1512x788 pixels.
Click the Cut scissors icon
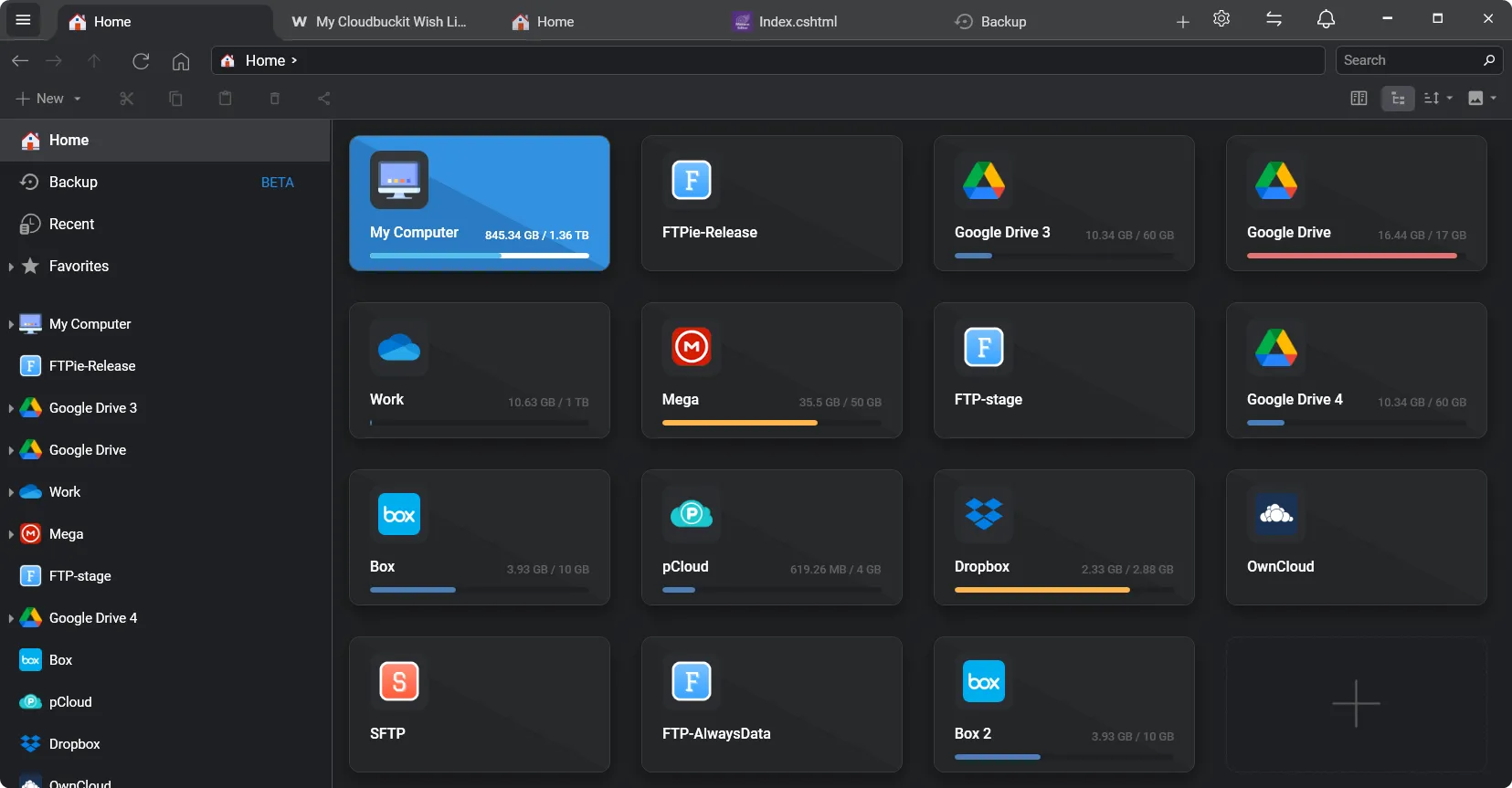127,99
